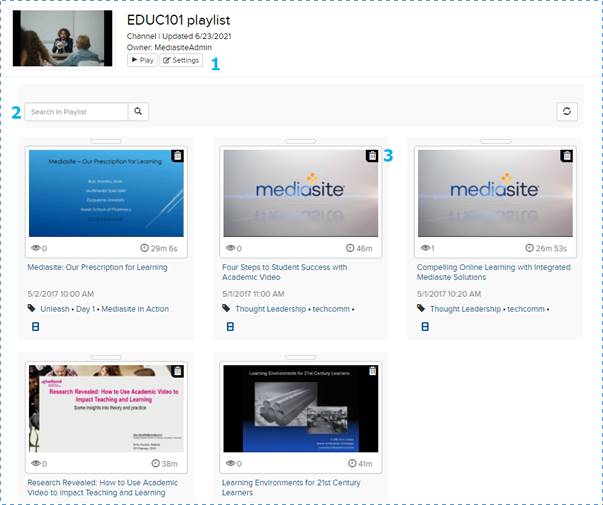Click the 29m 6s duration clock icon

[144, 248]
